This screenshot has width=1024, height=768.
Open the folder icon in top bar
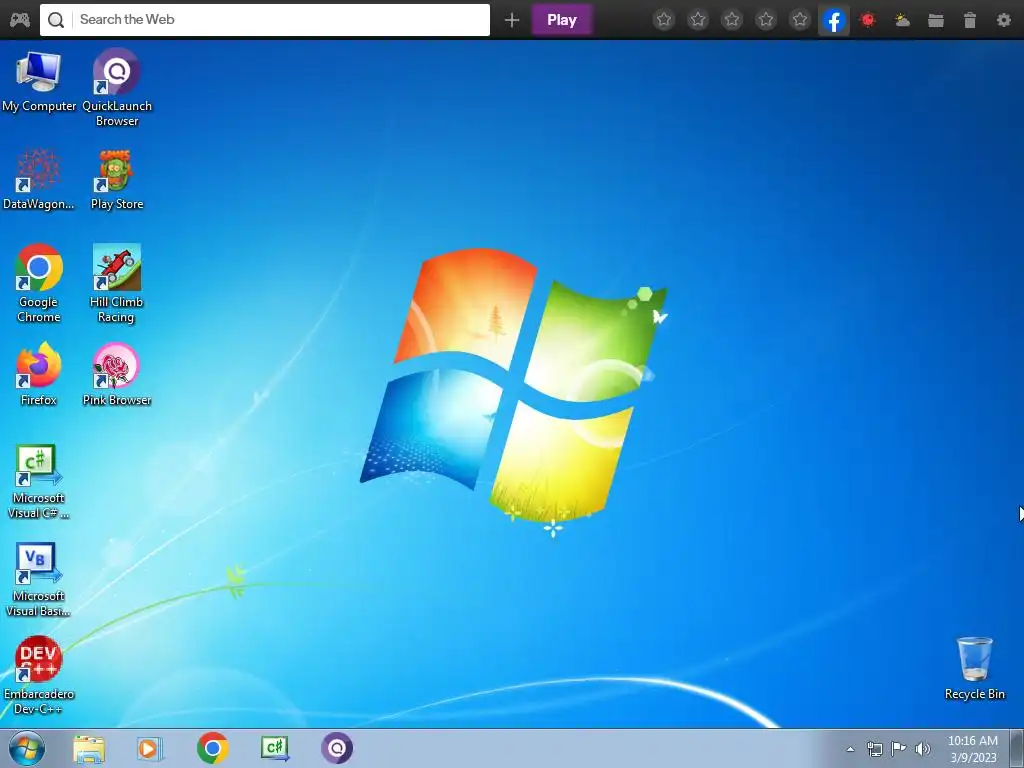[936, 21]
